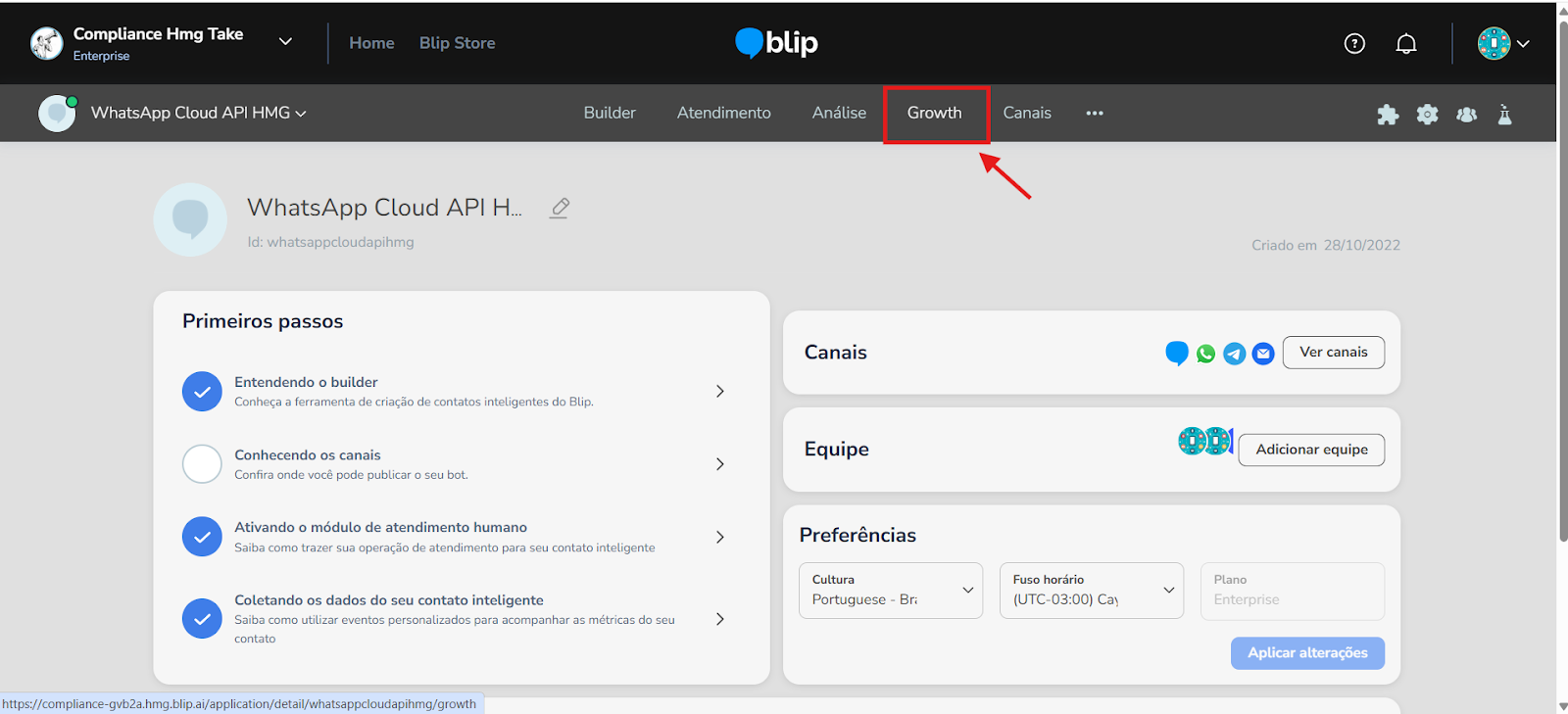Click the Compliance Hmg Take organization avatar
Screen dimensions: 1568x714
coord(46,43)
